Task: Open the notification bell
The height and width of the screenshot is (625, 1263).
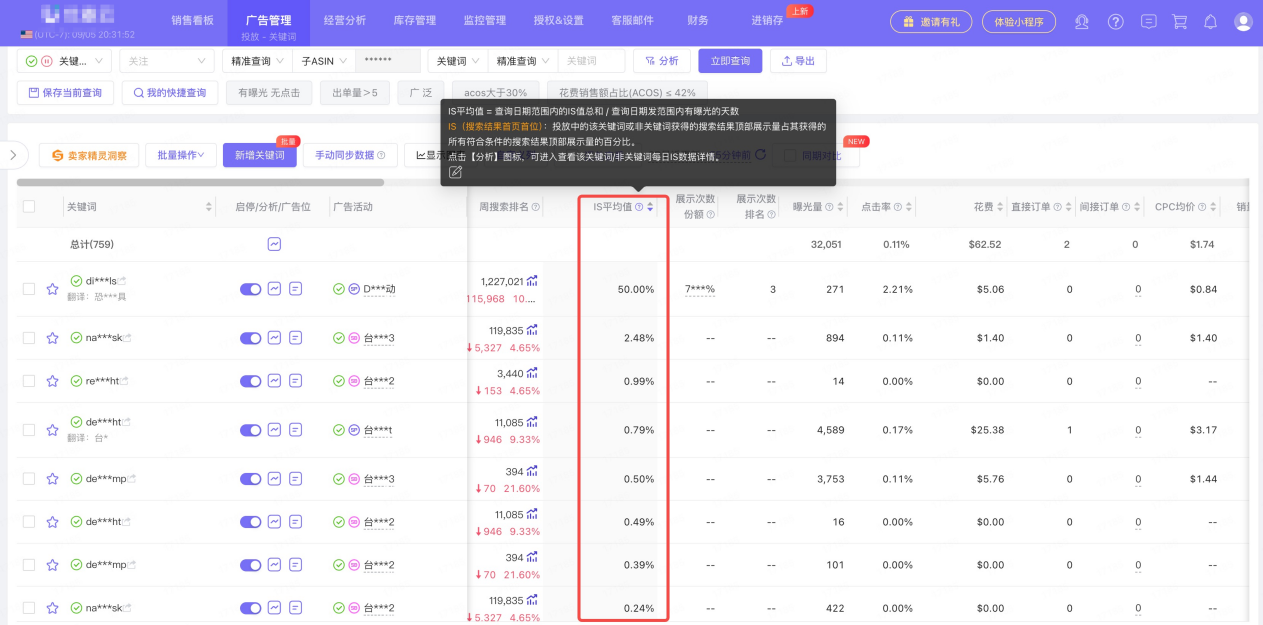Action: 1210,21
